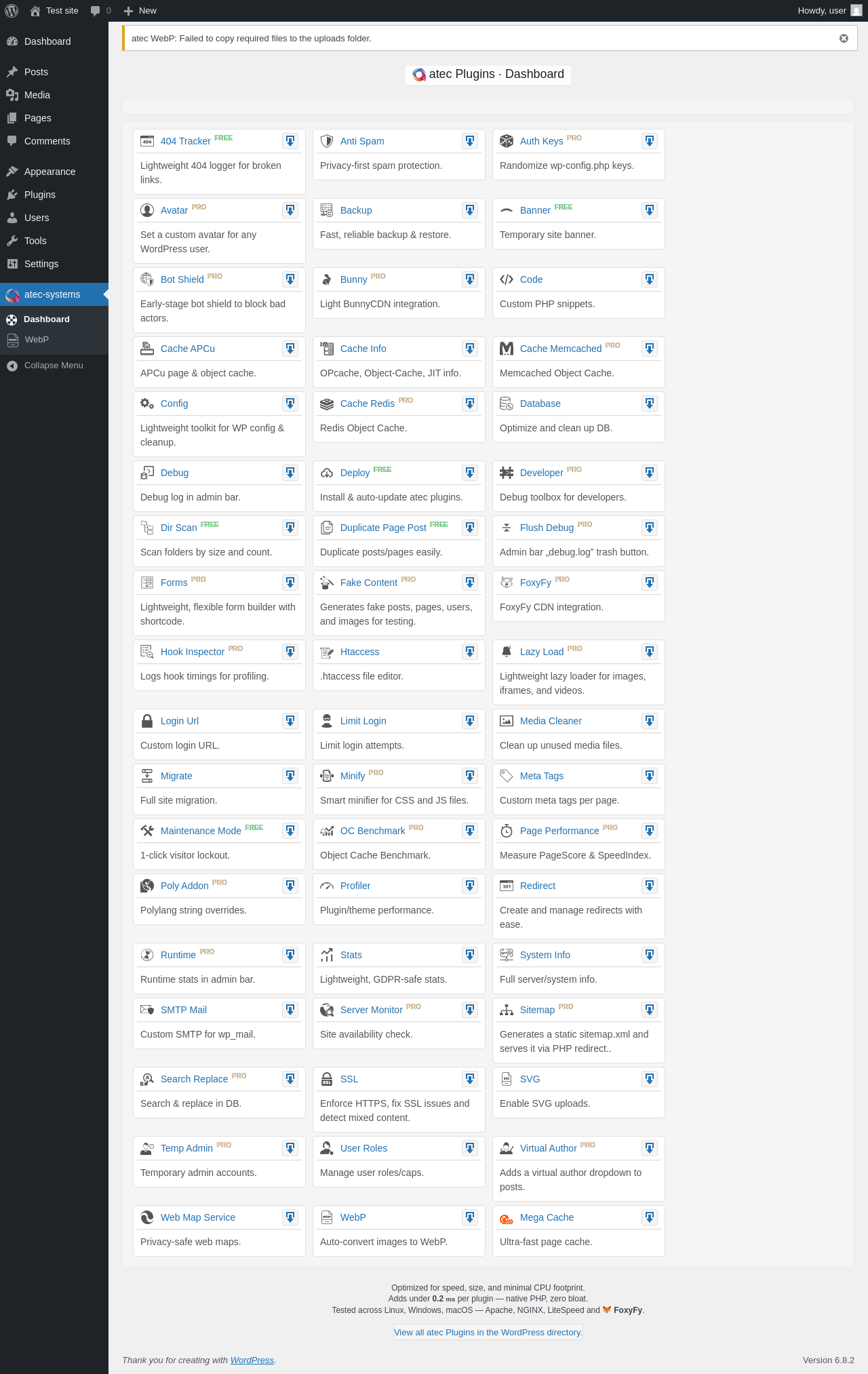Click the WordPress logo in admin bar

click(12, 11)
